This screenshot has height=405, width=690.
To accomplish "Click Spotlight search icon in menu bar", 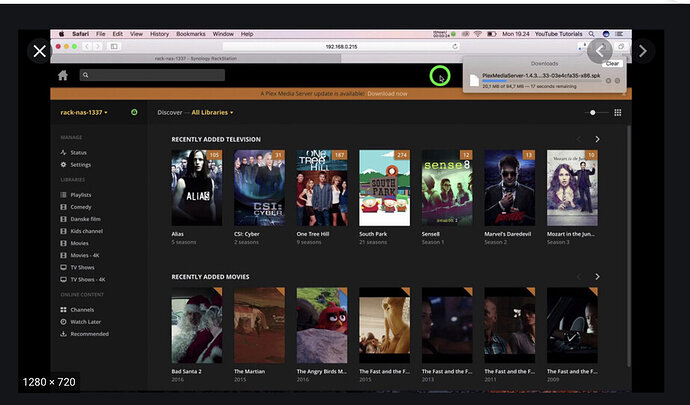I will [x=592, y=34].
